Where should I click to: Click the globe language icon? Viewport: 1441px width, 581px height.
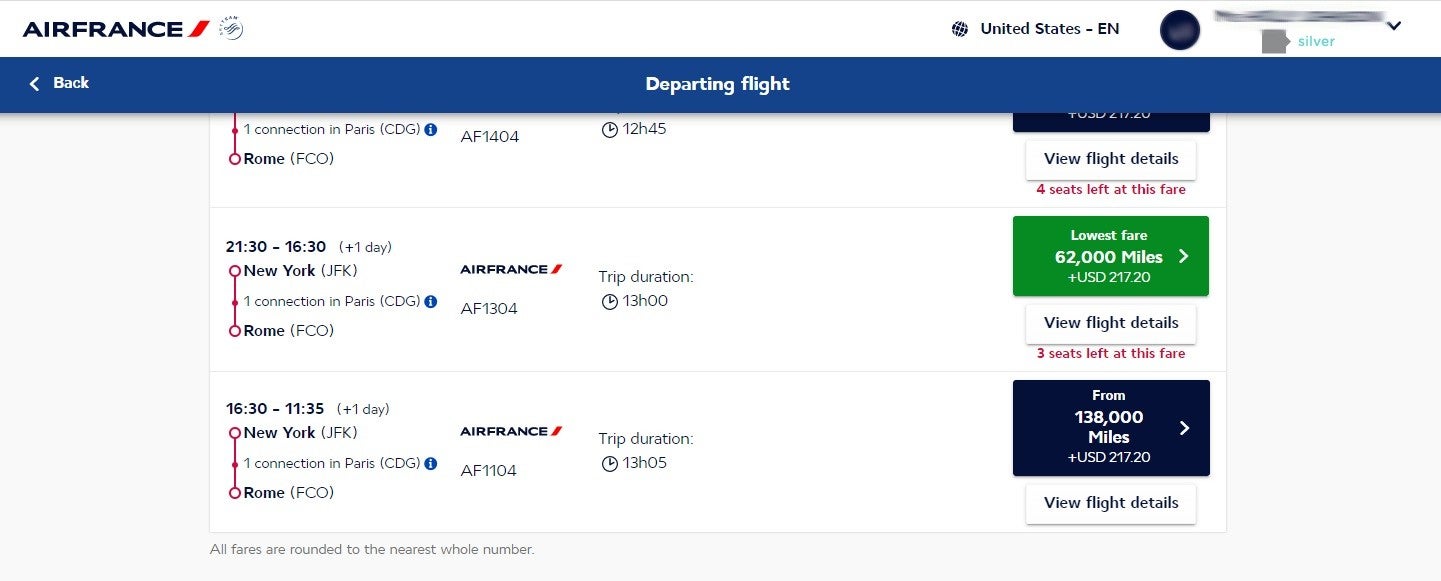point(960,29)
